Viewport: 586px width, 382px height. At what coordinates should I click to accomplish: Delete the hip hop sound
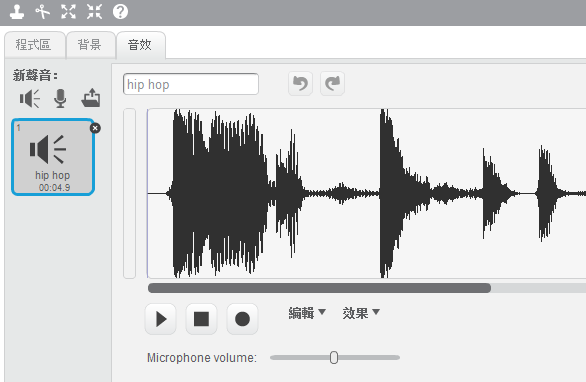click(x=95, y=128)
